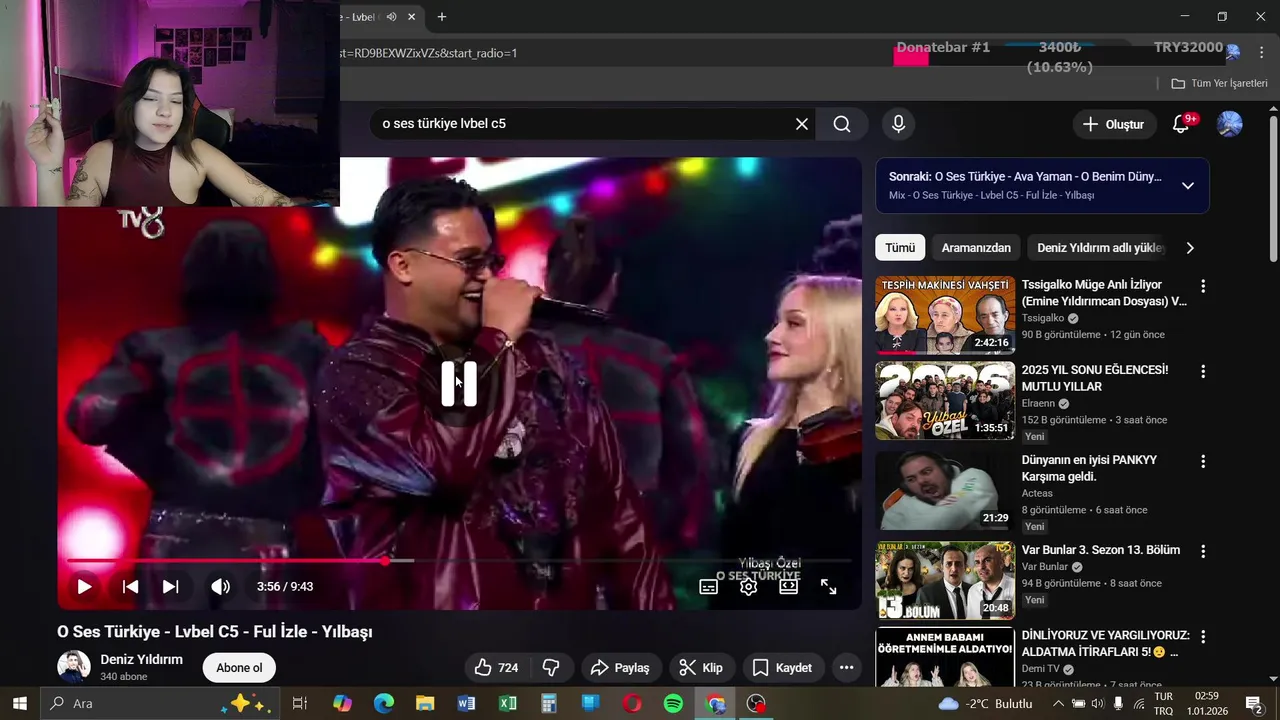
Task: Open options for the Var Bunlar 3. Sezon video
Action: click(x=1203, y=551)
